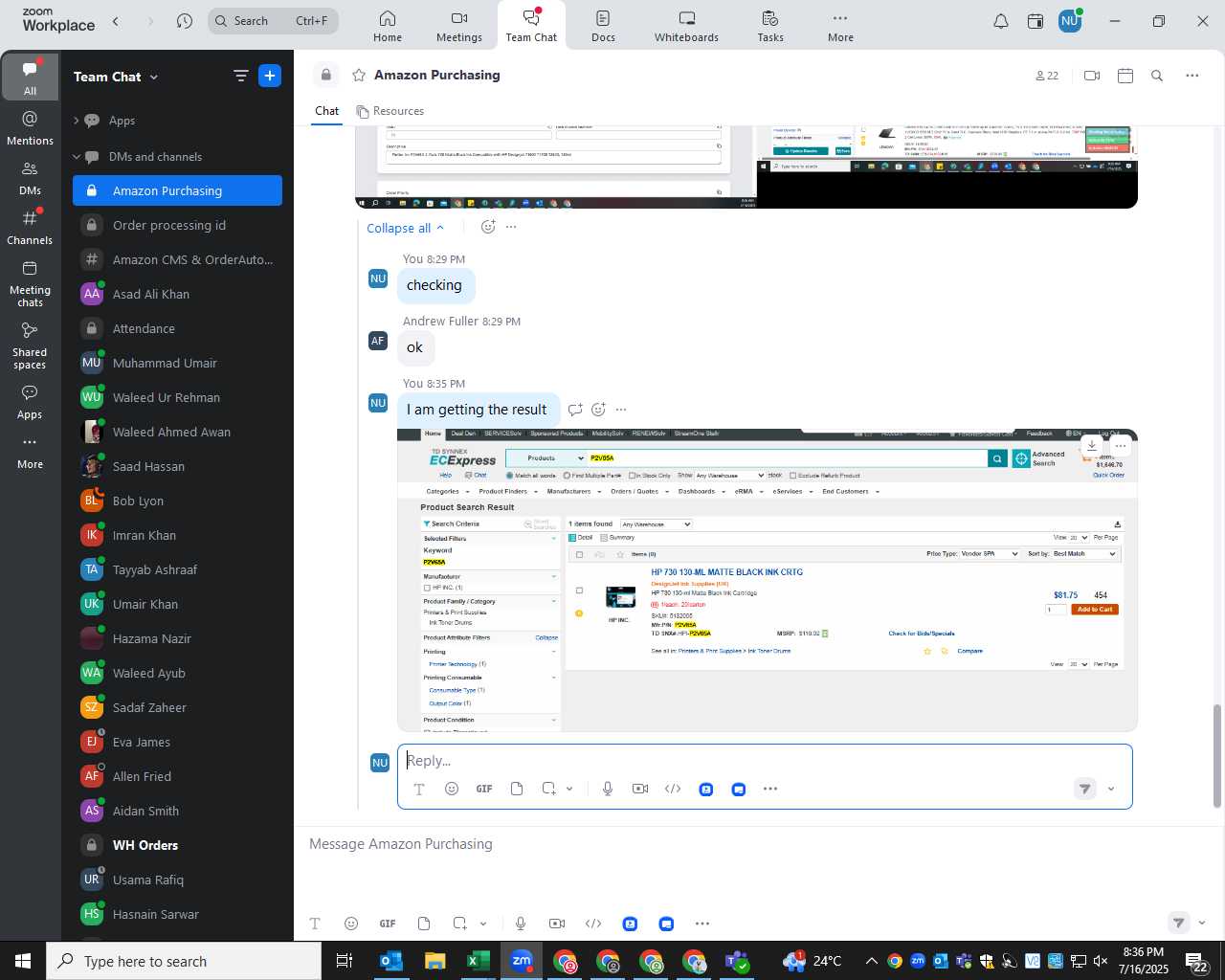Attach a file from the reply toolbar
The height and width of the screenshot is (980, 1225).
click(x=517, y=789)
